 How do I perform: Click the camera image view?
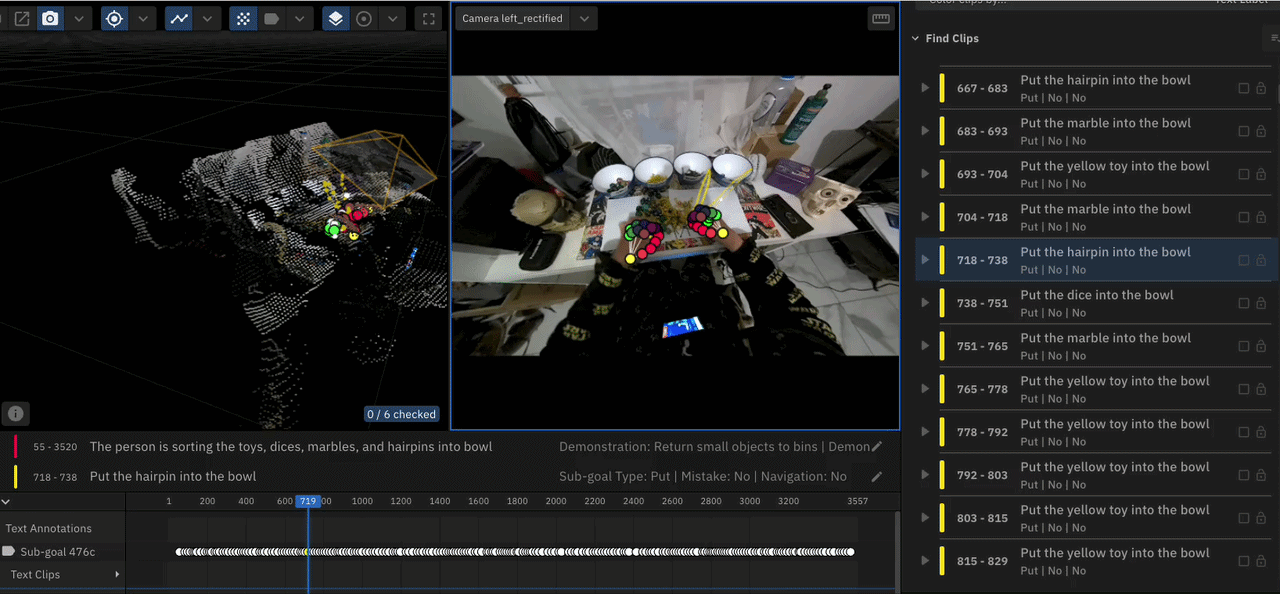pyautogui.click(x=675, y=215)
